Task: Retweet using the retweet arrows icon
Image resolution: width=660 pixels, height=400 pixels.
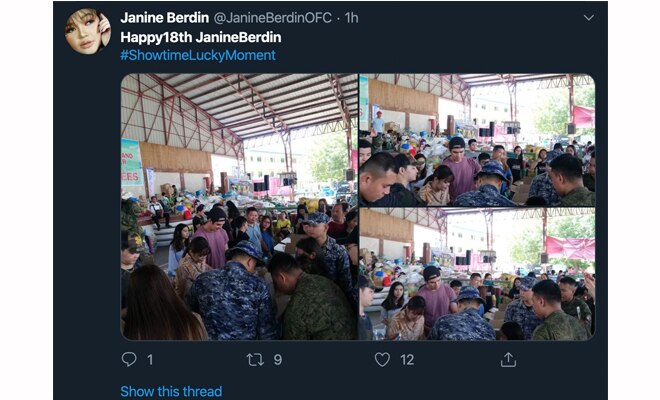Action: [255, 360]
